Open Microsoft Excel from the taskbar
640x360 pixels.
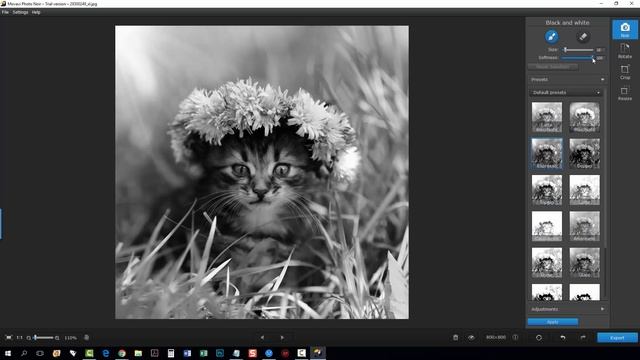coord(204,353)
